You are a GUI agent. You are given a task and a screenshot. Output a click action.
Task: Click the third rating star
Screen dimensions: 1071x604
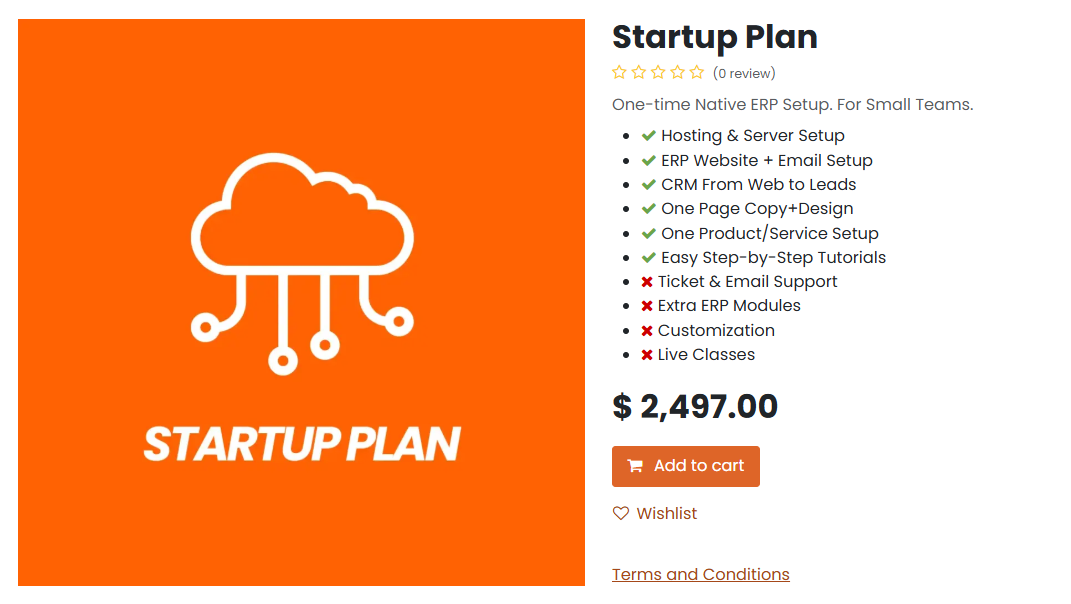(x=658, y=72)
